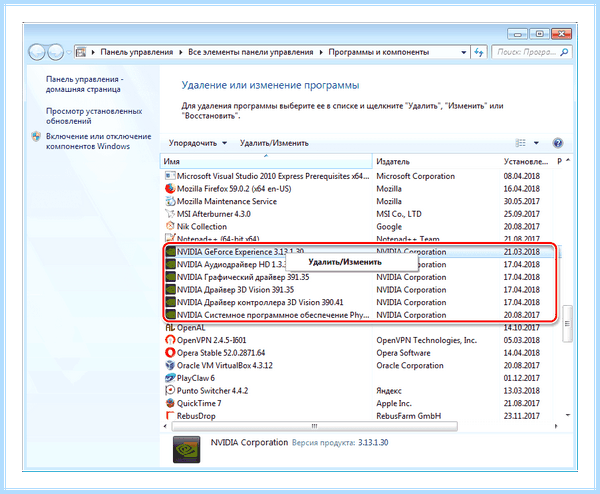Click the search magnifier icon
Image resolution: width=600 pixels, height=494 pixels.
564,52
